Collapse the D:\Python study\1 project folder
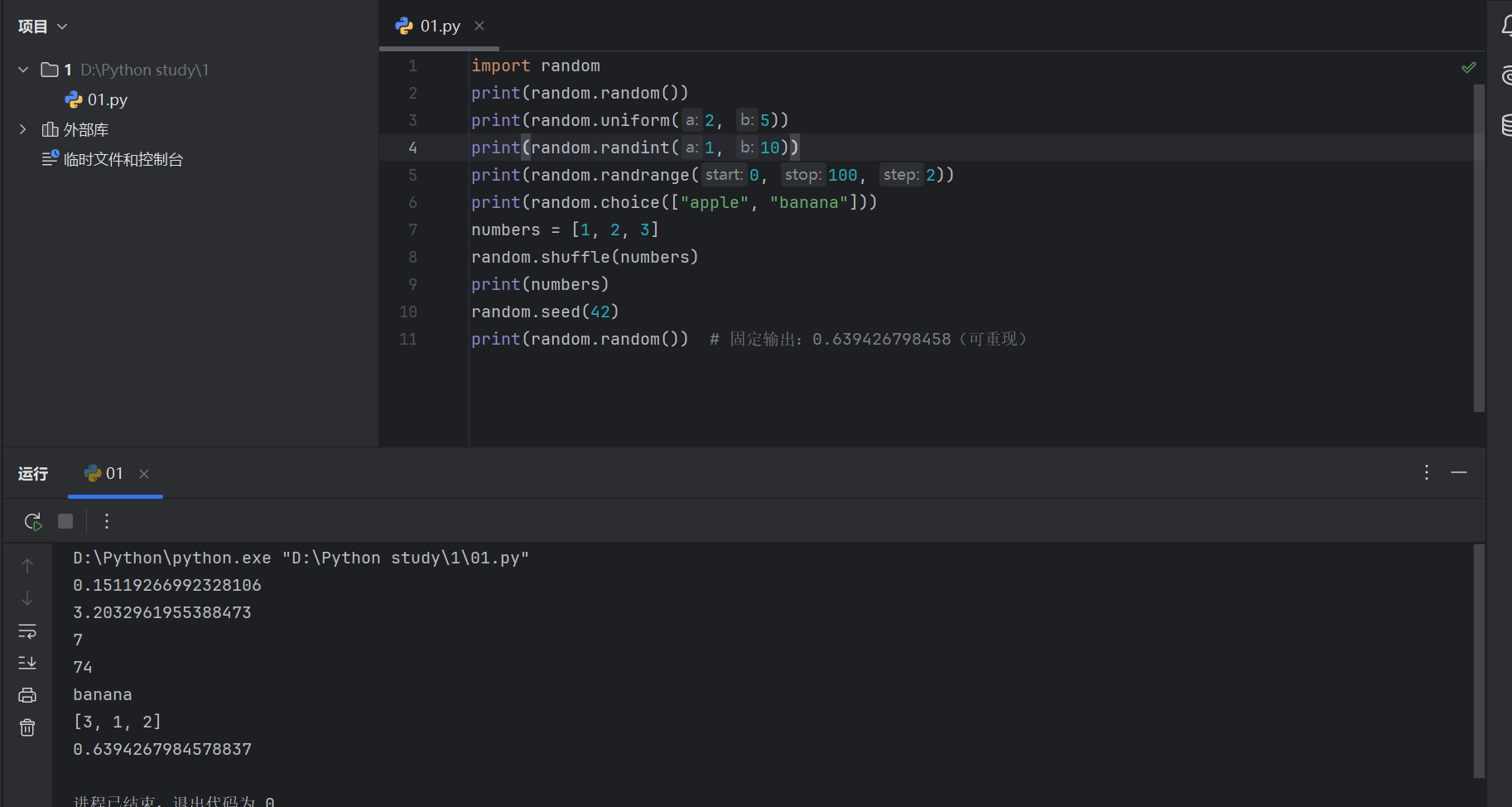The height and width of the screenshot is (807, 1512). [22, 70]
